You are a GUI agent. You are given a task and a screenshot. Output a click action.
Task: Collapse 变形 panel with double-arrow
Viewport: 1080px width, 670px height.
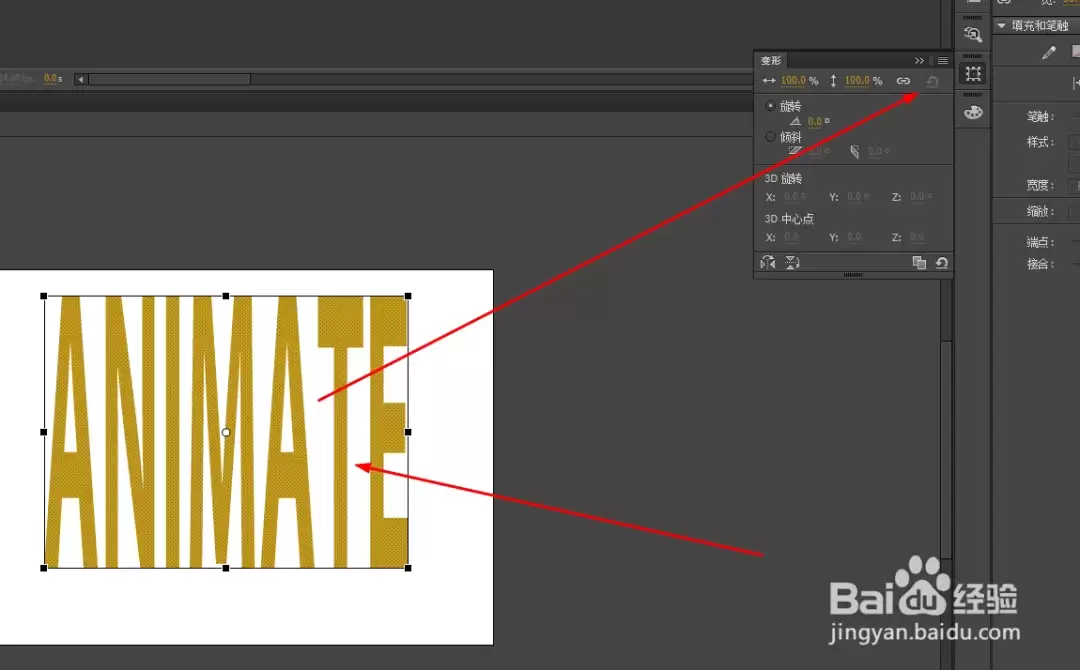tap(920, 61)
